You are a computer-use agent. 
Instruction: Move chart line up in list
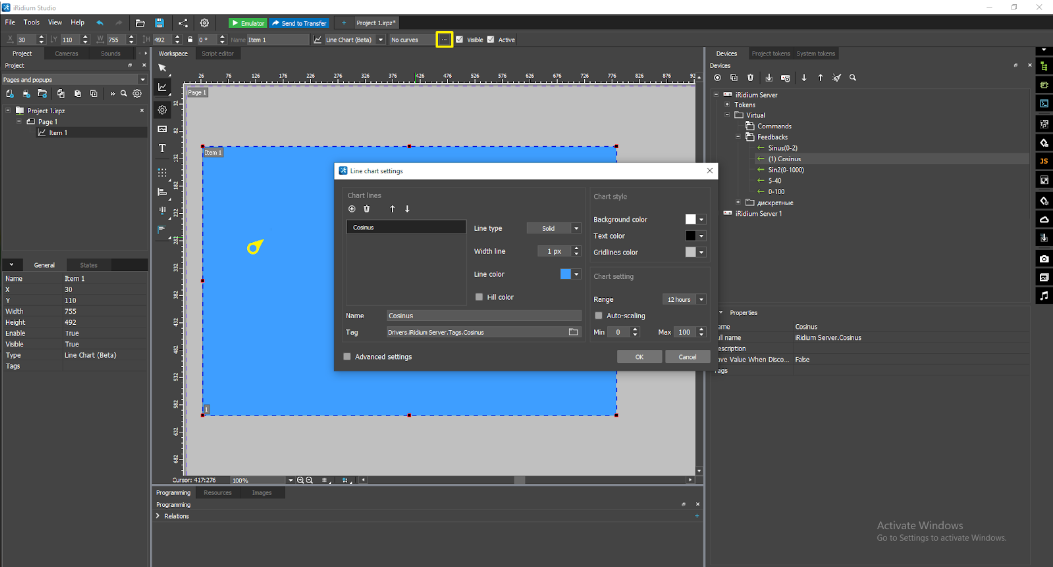tap(392, 209)
